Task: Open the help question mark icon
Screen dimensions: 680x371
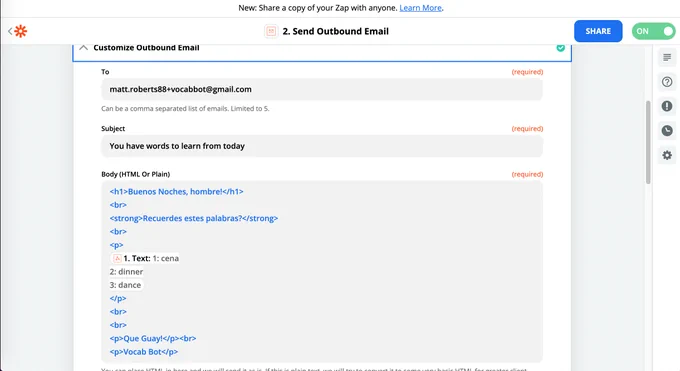Action: tap(667, 82)
